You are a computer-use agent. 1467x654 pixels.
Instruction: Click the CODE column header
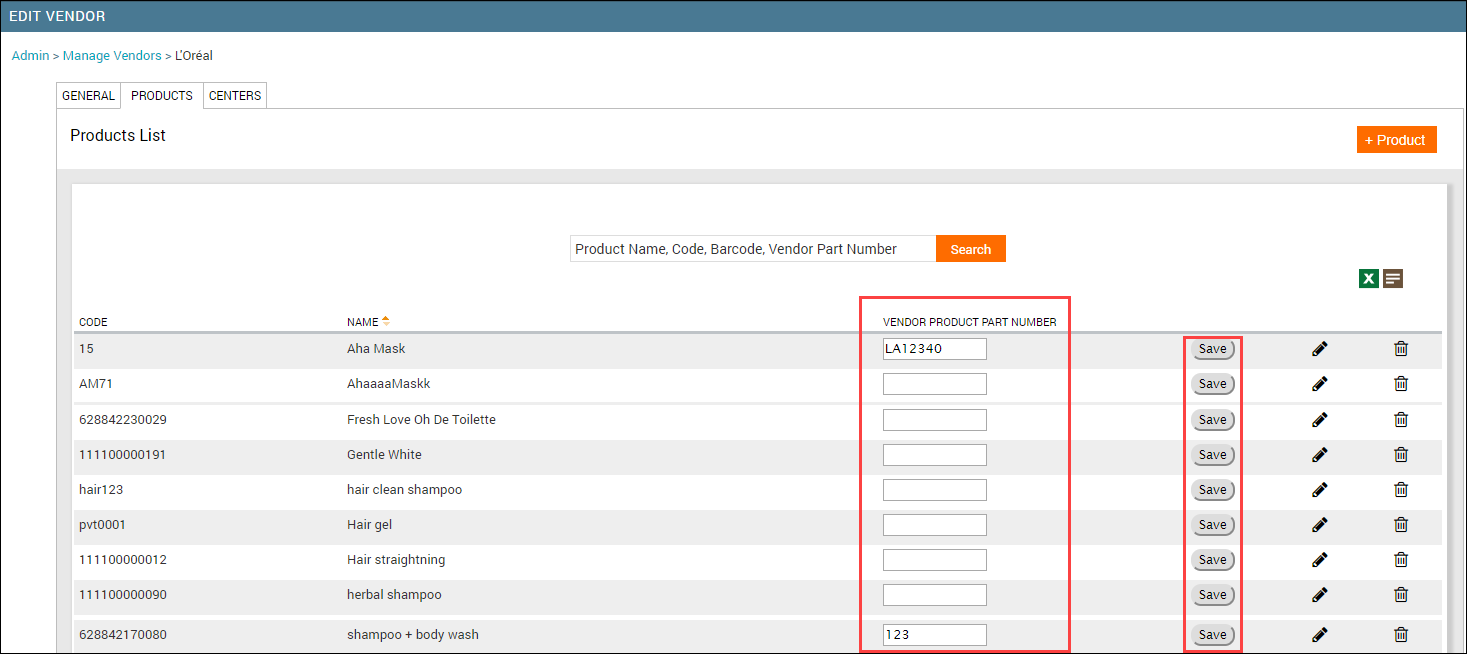[93, 322]
